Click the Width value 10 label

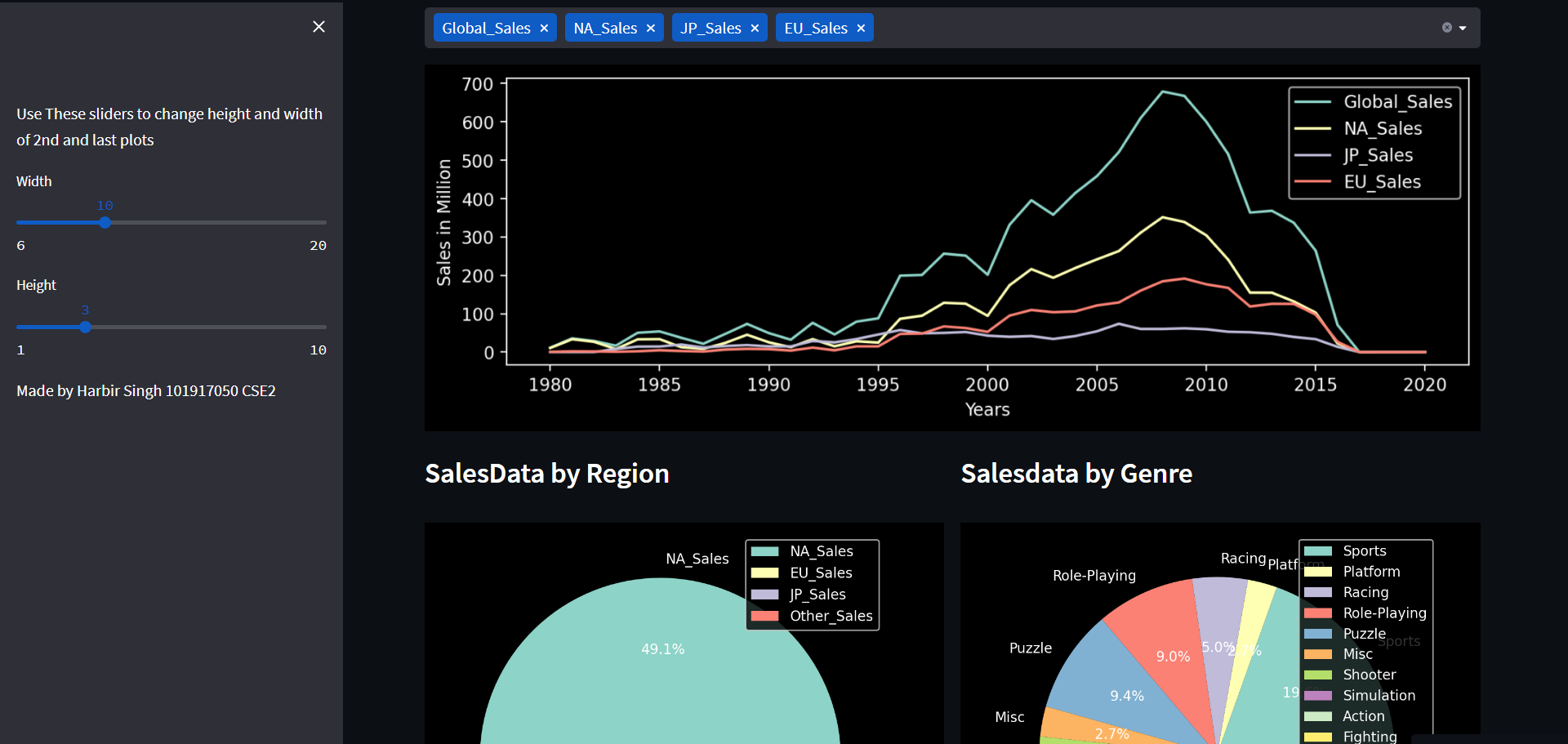pos(105,206)
